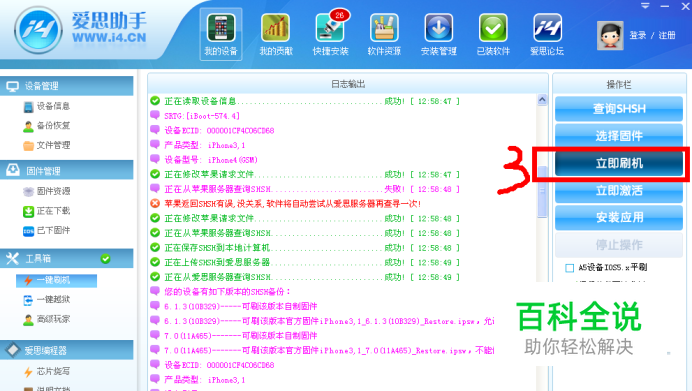Click log line 您的设备有如下版本的SHSH备份
The width and height of the screenshot is (692, 391).
[228, 292]
